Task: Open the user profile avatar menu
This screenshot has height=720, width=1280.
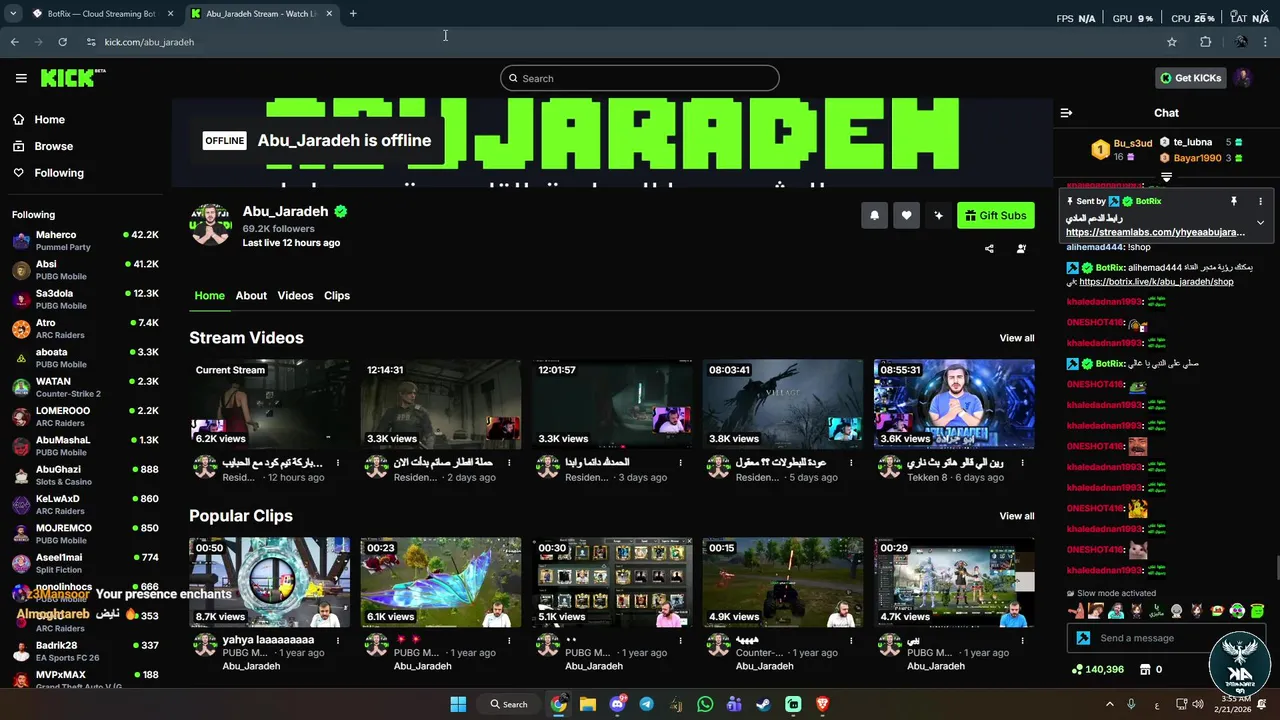Action: pyautogui.click(x=1243, y=78)
